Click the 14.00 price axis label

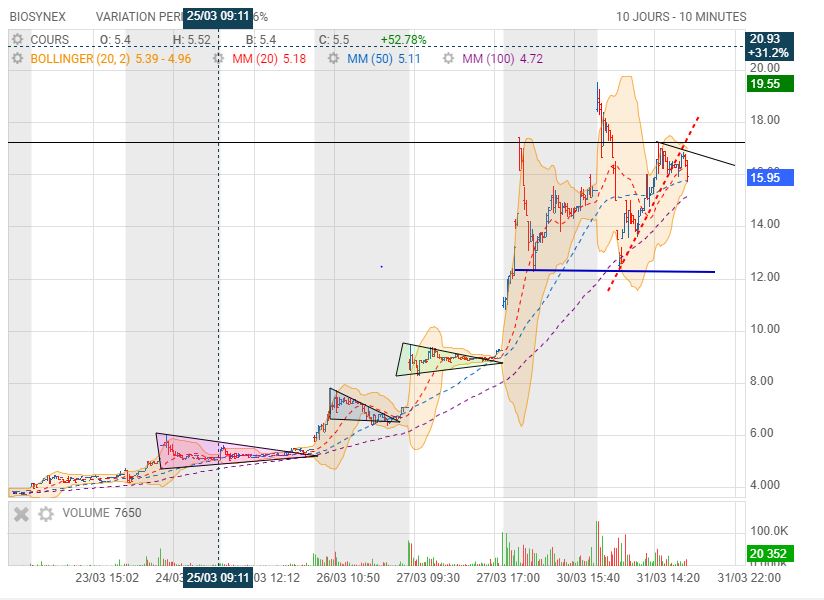(765, 224)
